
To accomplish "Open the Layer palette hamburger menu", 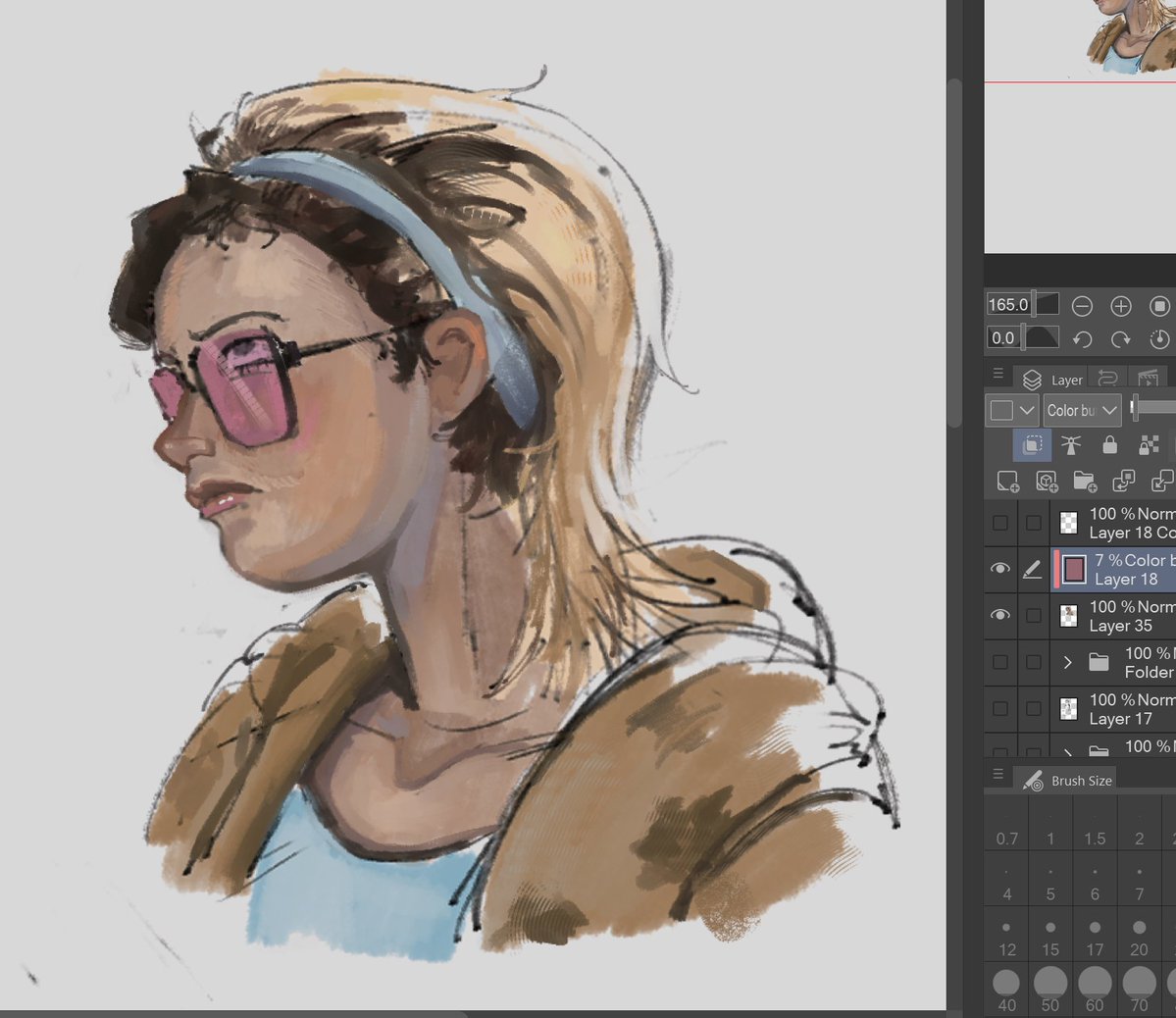I will coord(997,374).
